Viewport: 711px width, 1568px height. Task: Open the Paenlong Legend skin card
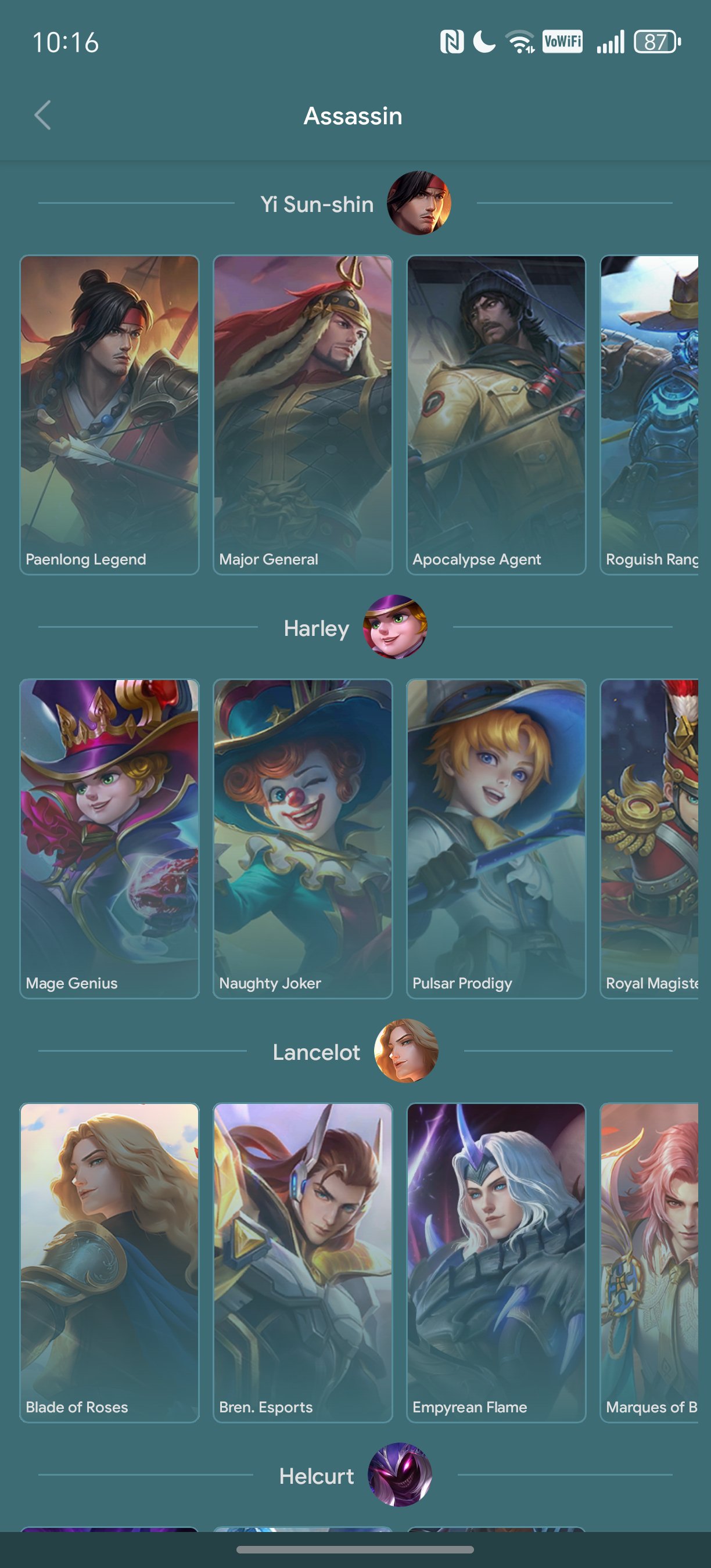pyautogui.click(x=110, y=415)
